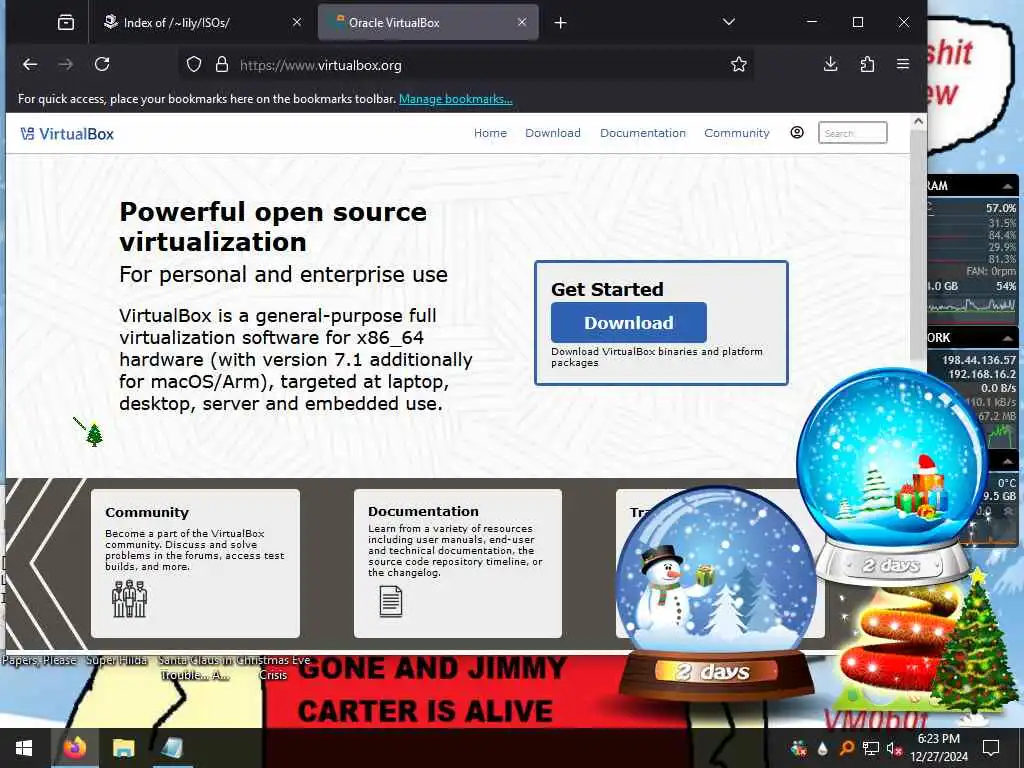
Task: Click the VirtualBox site title text
Action: (76, 134)
